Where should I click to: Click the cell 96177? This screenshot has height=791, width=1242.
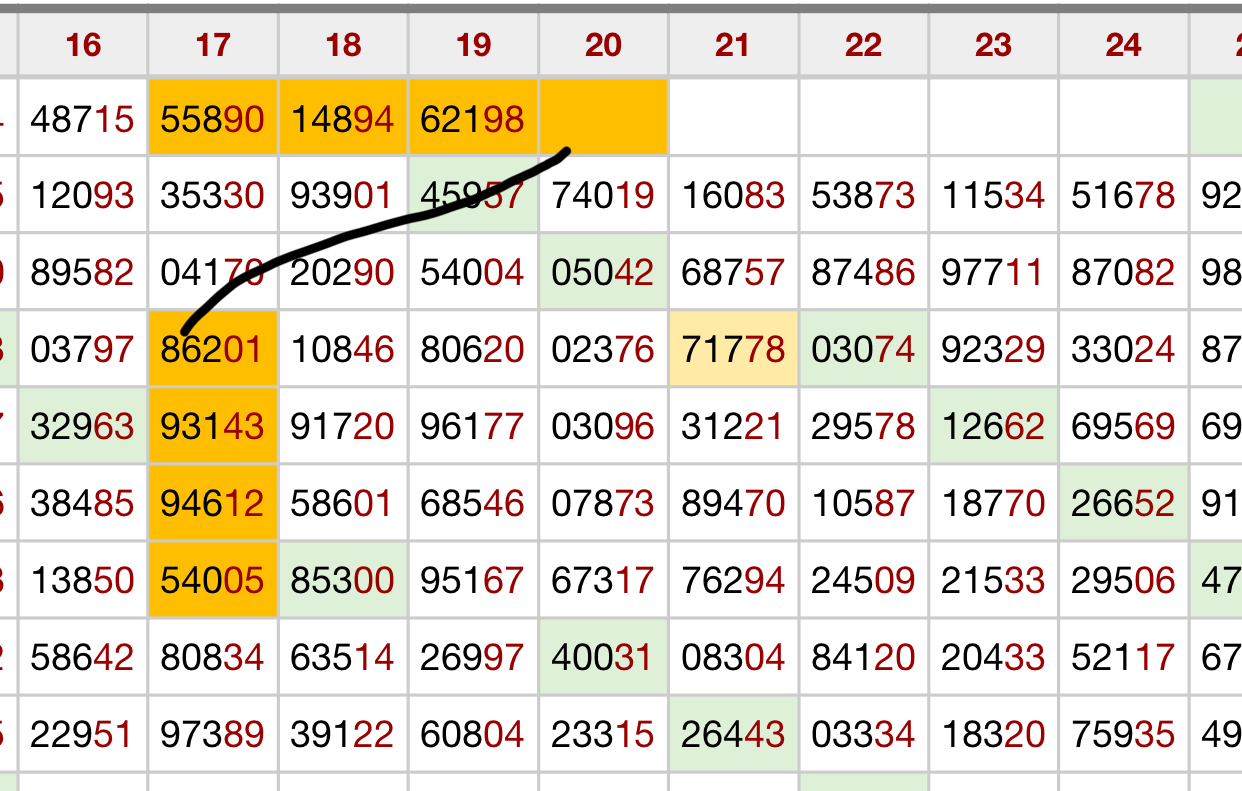point(473,426)
